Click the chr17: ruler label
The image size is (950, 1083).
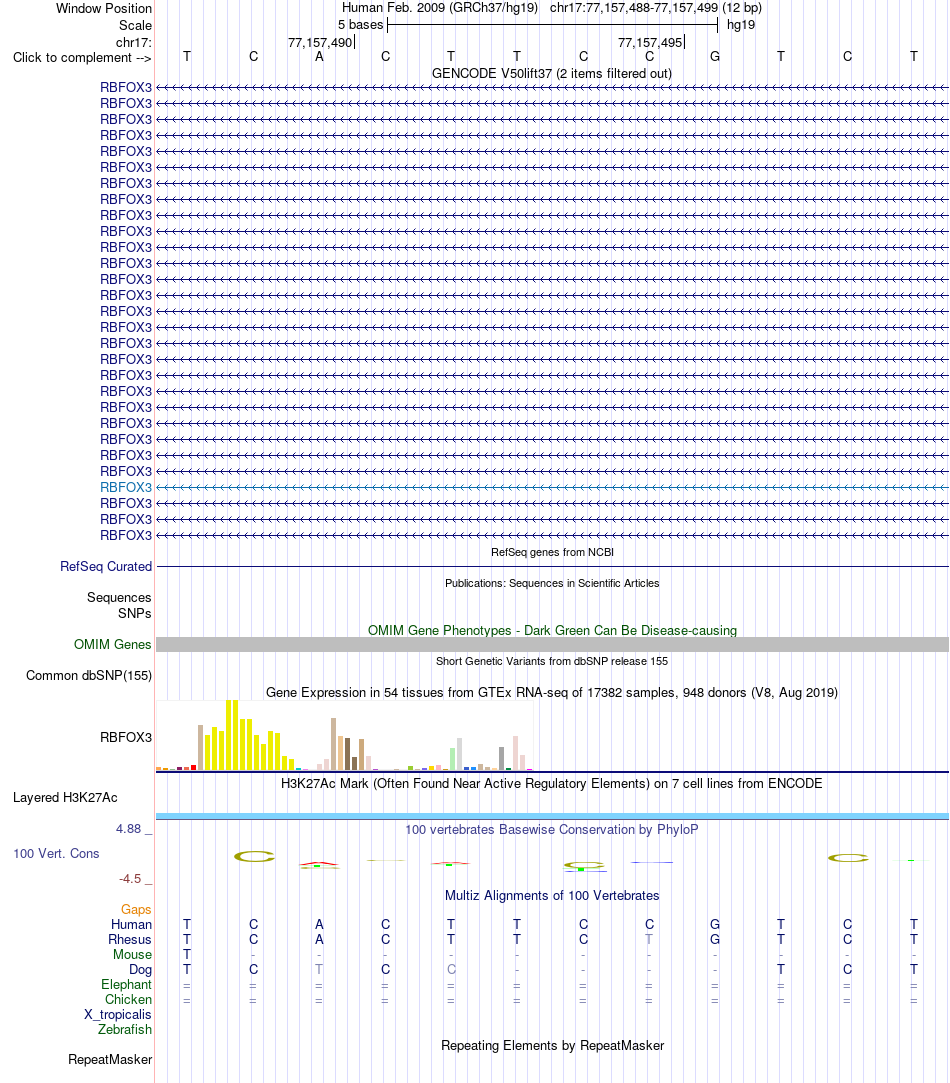(x=134, y=42)
